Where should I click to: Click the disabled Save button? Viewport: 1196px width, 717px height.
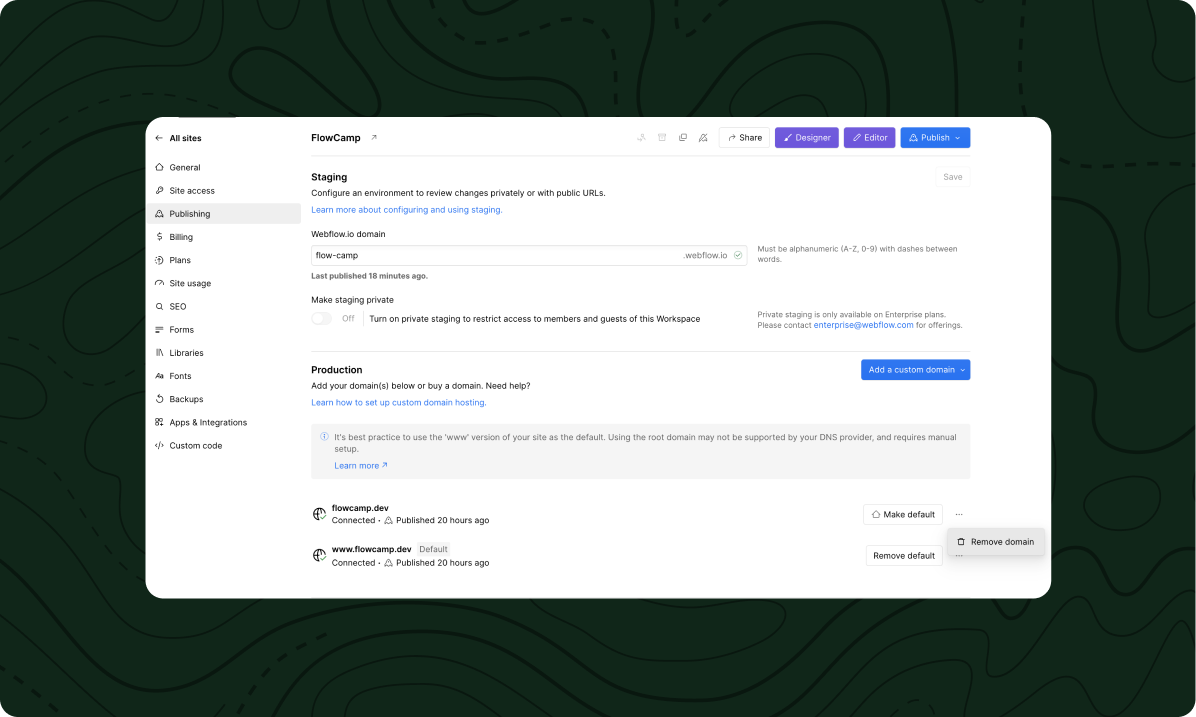(x=953, y=177)
